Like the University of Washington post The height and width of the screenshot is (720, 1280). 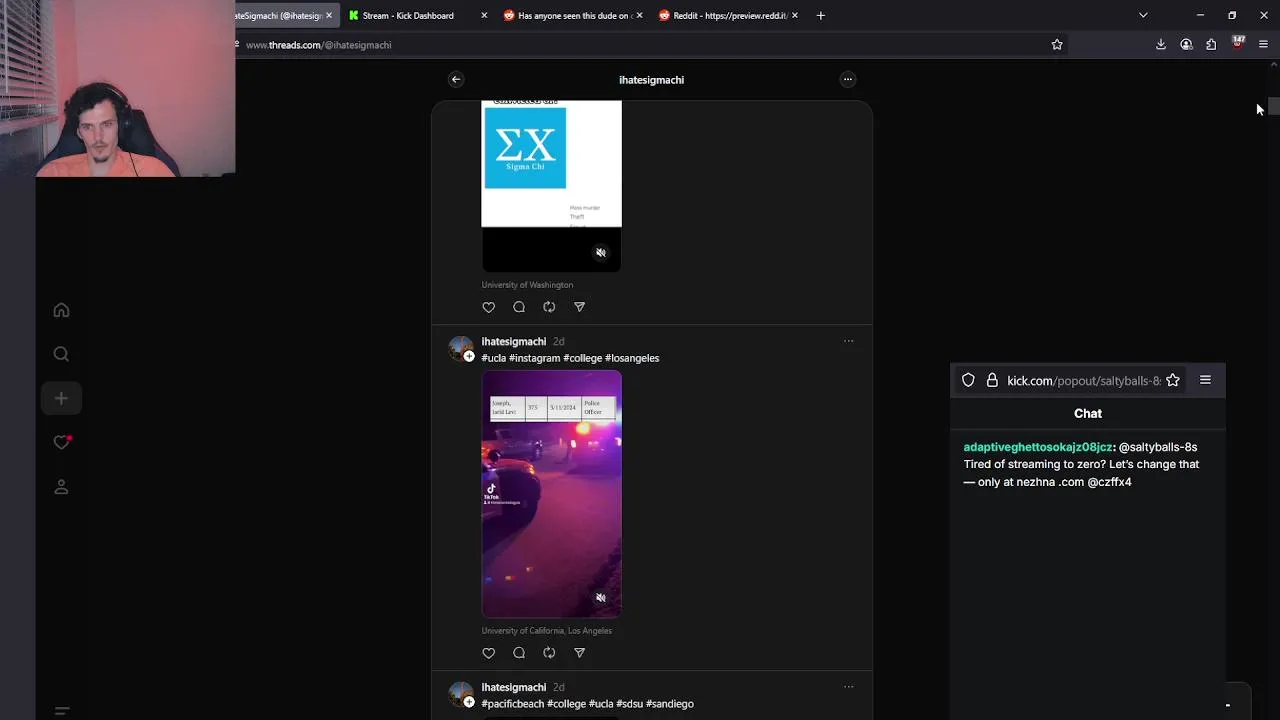[489, 307]
